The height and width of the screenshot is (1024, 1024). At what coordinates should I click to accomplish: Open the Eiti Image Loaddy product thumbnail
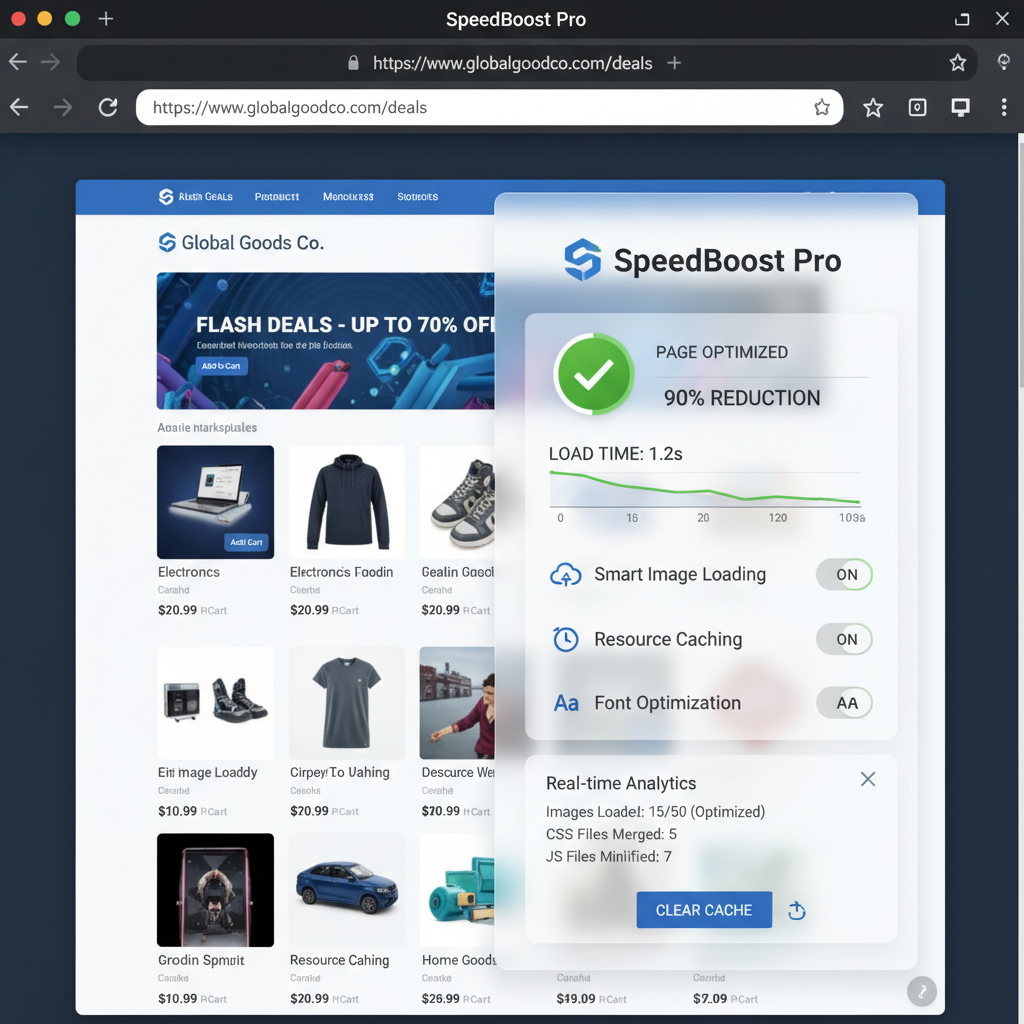(216, 703)
